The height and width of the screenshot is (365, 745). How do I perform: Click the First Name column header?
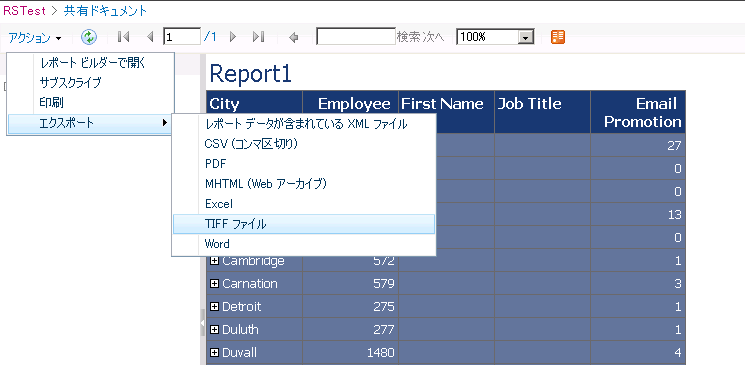pos(446,112)
